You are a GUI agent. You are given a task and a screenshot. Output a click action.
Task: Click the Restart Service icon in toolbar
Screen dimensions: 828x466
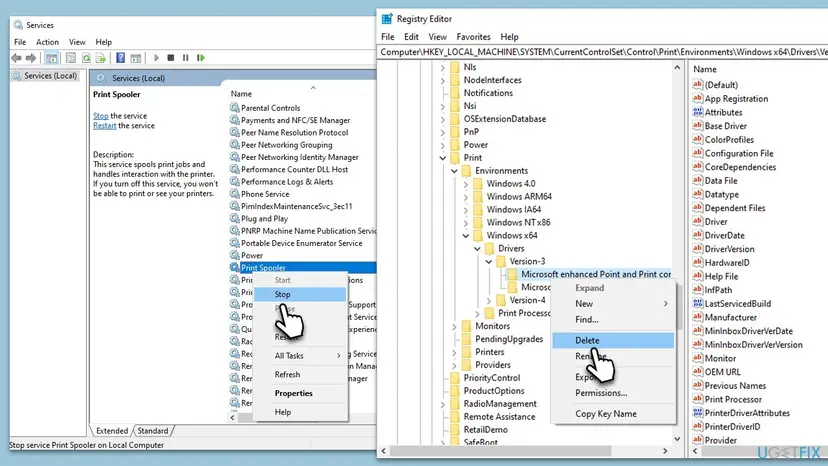pyautogui.click(x=201, y=58)
